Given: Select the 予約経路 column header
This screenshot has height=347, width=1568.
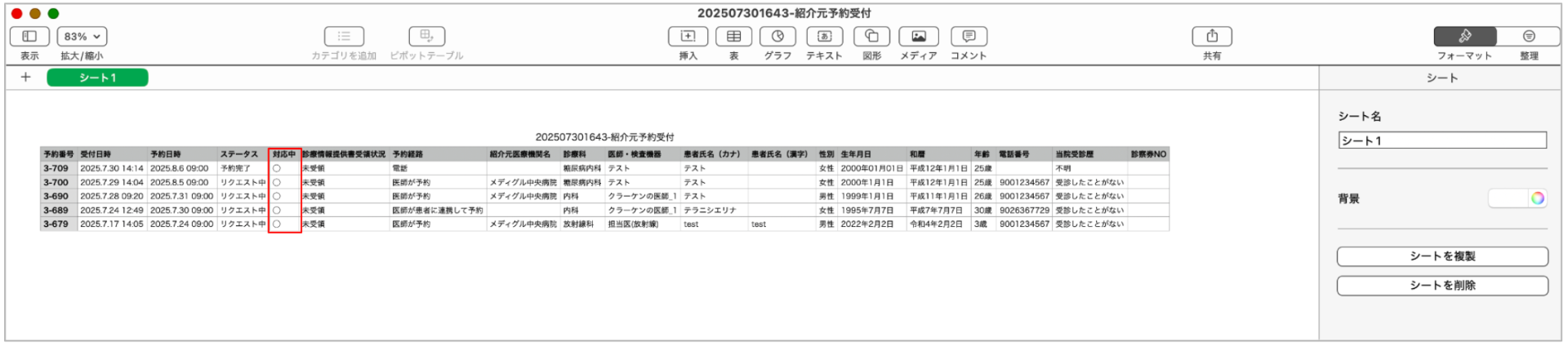Looking at the screenshot, I should (x=438, y=154).
